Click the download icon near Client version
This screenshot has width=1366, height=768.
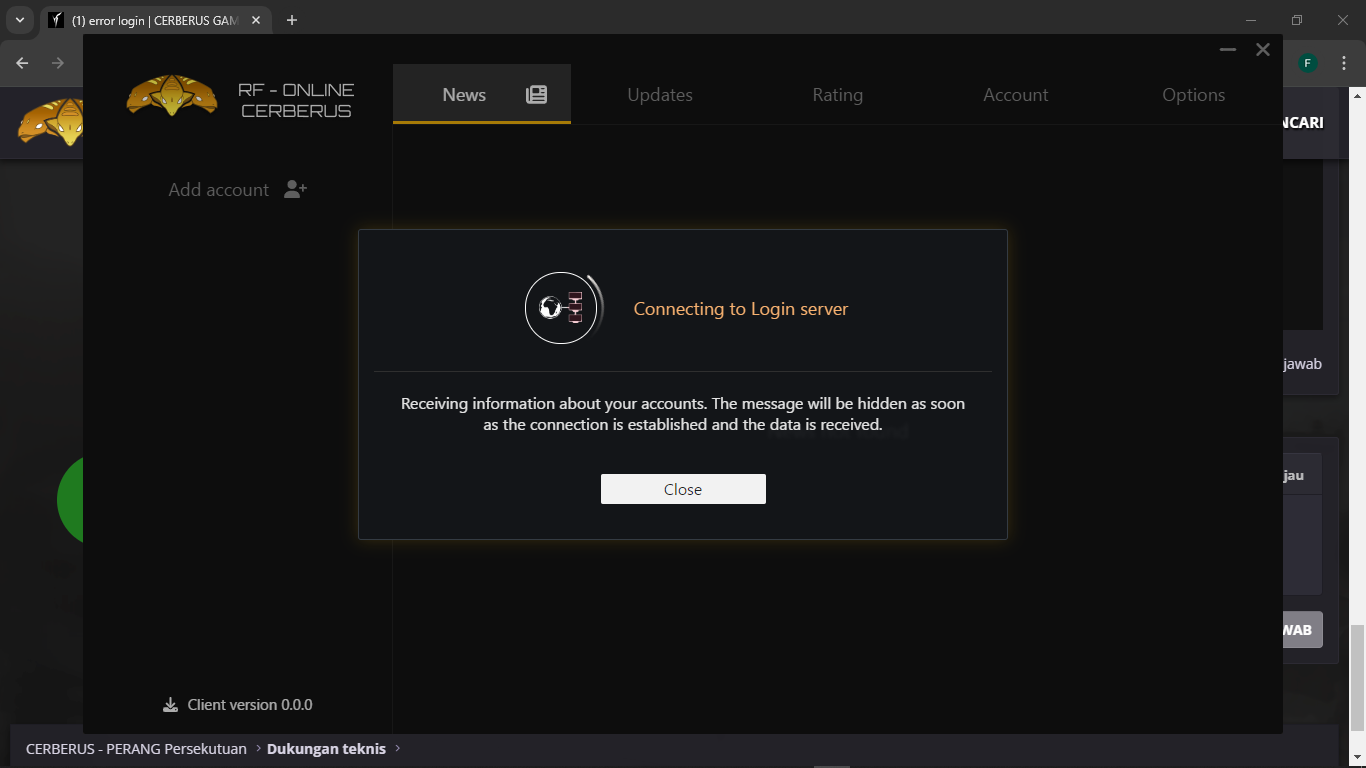click(170, 705)
